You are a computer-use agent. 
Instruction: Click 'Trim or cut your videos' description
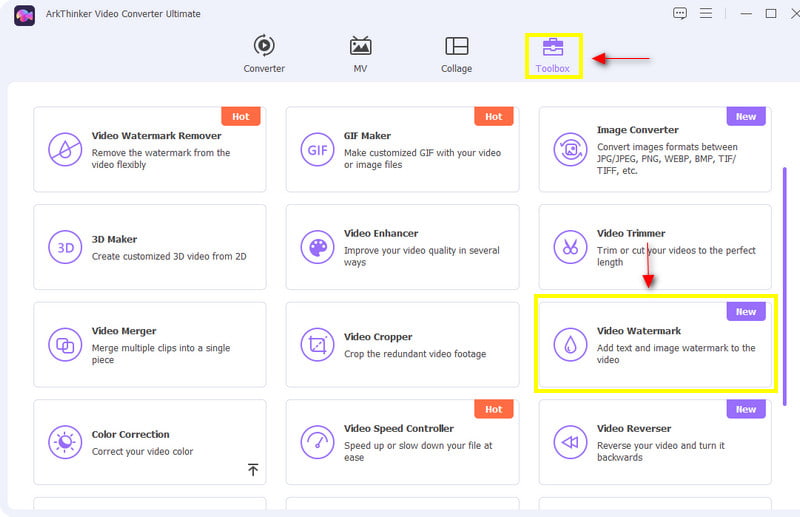(x=676, y=256)
